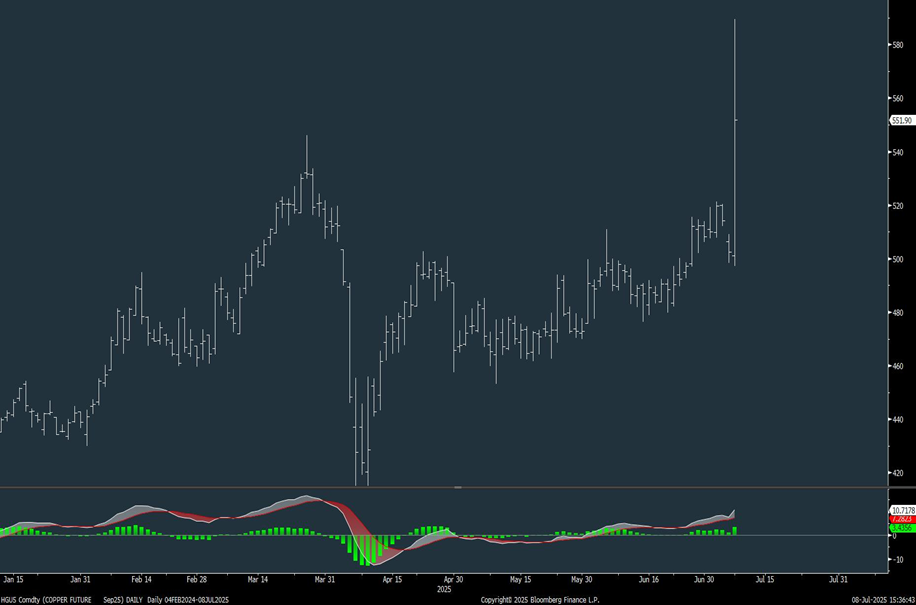Select the 420 price axis label
The width and height of the screenshot is (916, 605).
[898, 473]
